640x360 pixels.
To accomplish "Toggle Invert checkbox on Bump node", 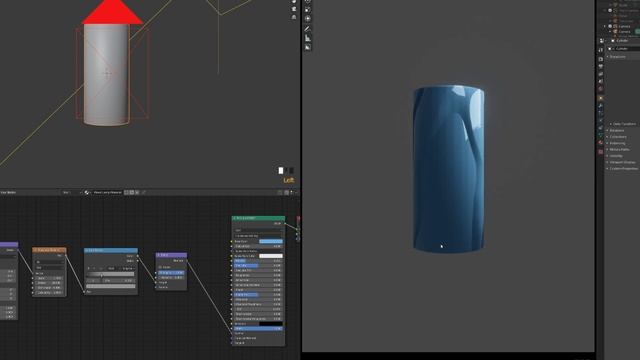I will point(160,267).
